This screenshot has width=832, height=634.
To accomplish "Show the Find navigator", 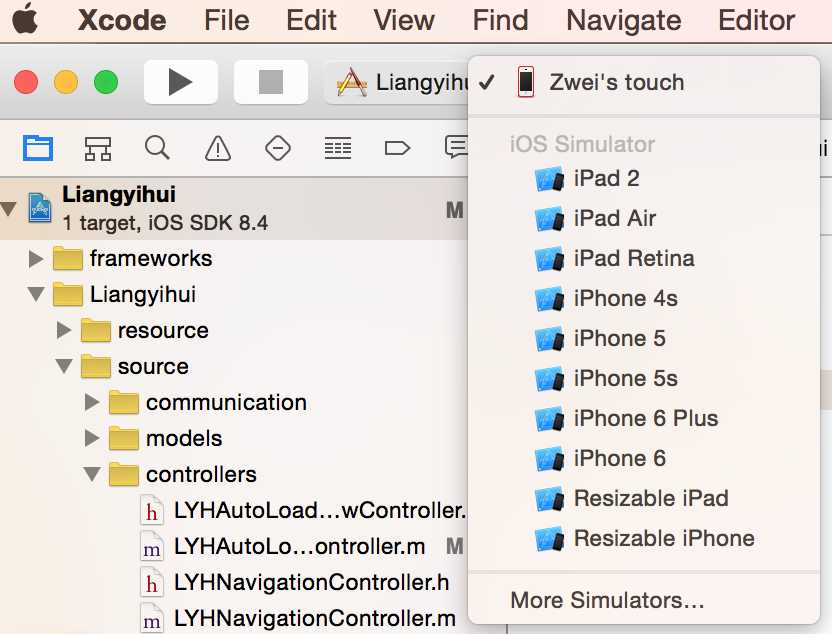I will click(157, 147).
